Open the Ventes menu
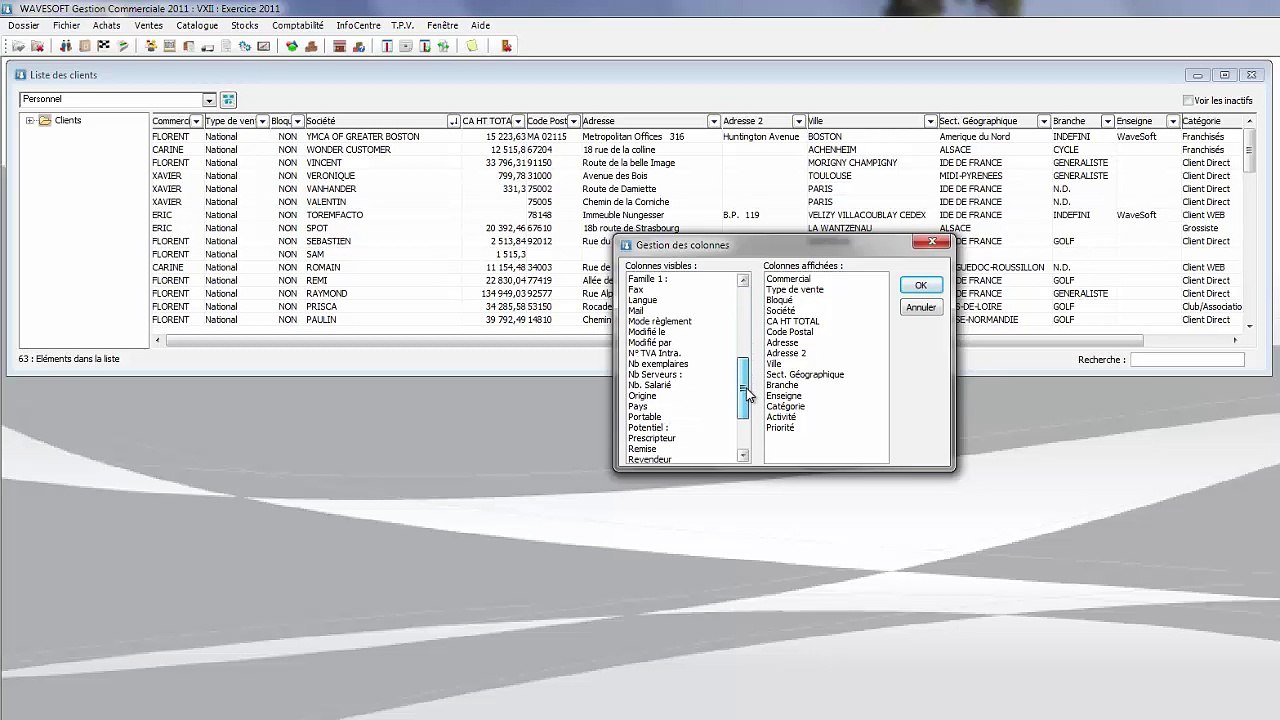This screenshot has height=720, width=1280. (149, 25)
